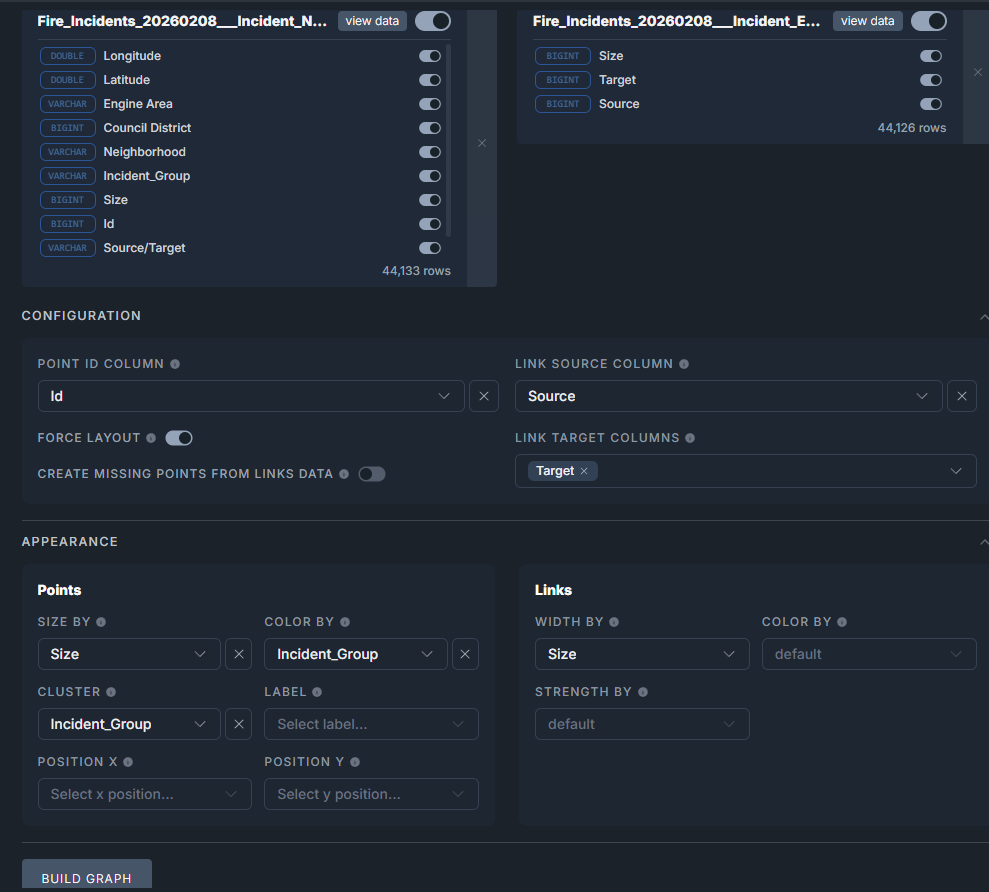Enable Create Missing Points From Links Data
The image size is (989, 892).
click(x=371, y=474)
